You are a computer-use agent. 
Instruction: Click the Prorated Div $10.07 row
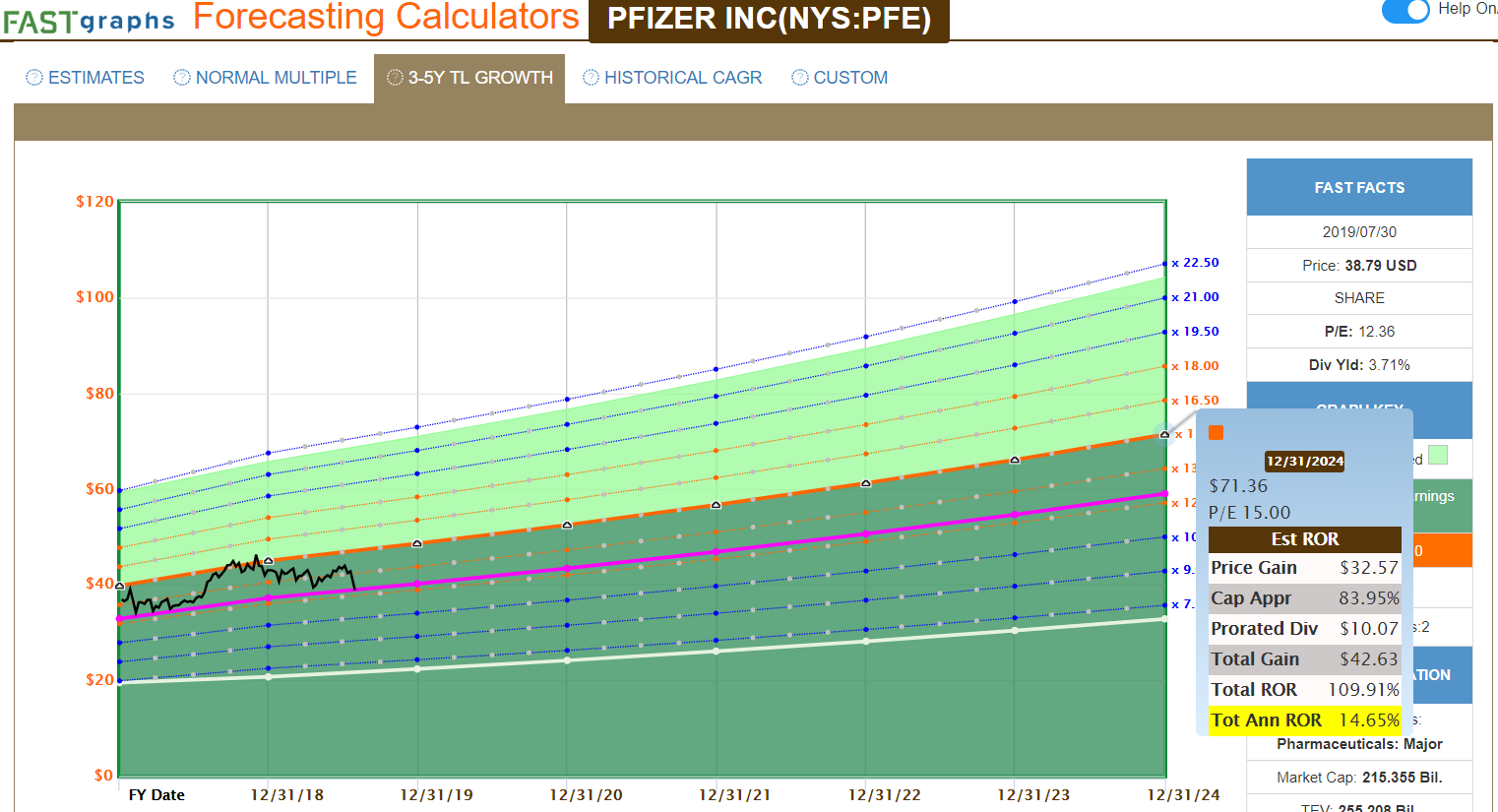click(1304, 628)
